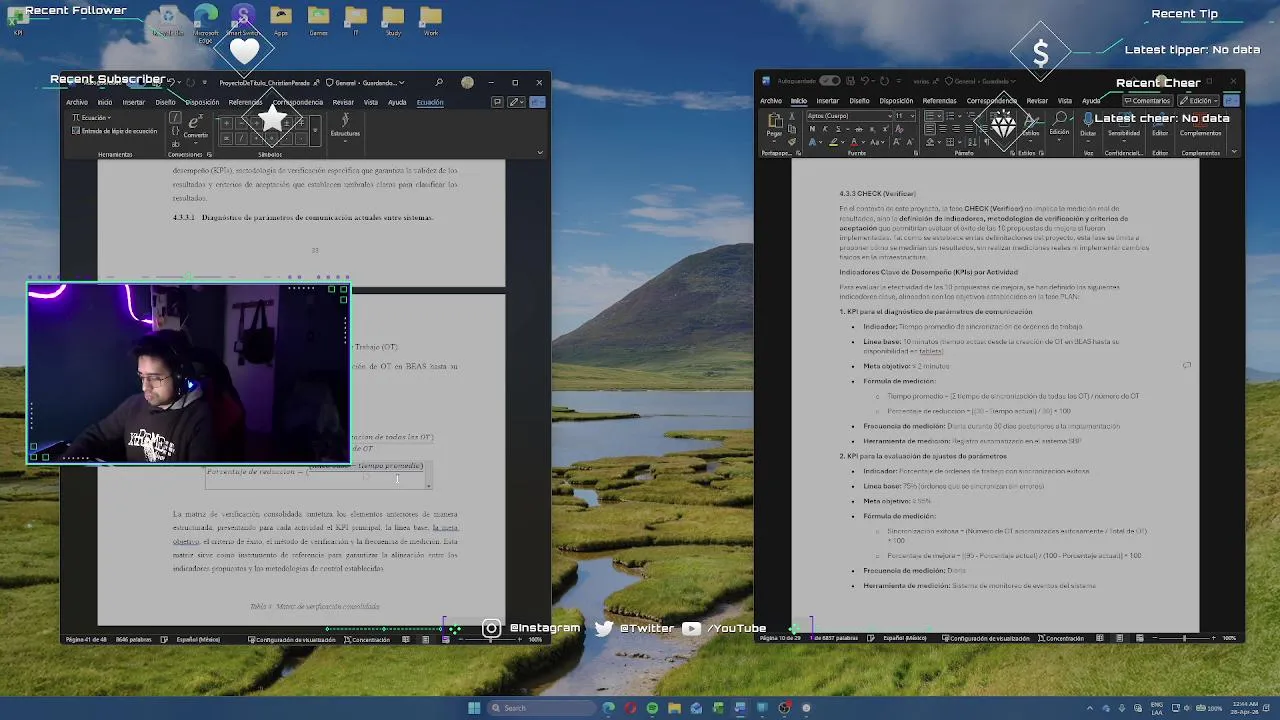
Task: Open the Ecuación dropdown in Herramientas
Action: (92, 118)
